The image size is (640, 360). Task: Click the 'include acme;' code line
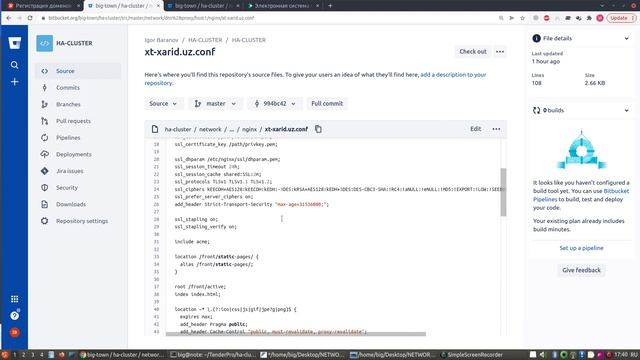pyautogui.click(x=192, y=242)
